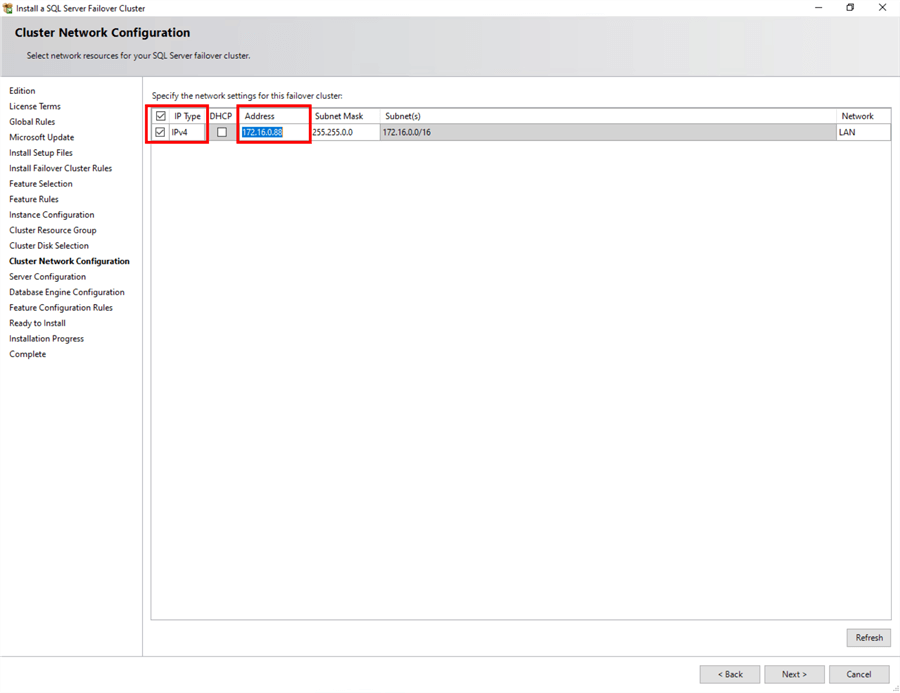Click the Next button
The width and height of the screenshot is (900, 693).
tap(794, 674)
